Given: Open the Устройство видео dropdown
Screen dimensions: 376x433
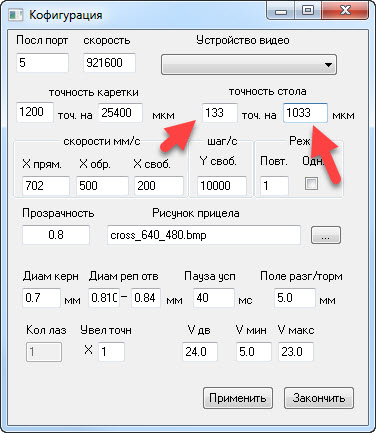Looking at the screenshot, I should point(249,65).
